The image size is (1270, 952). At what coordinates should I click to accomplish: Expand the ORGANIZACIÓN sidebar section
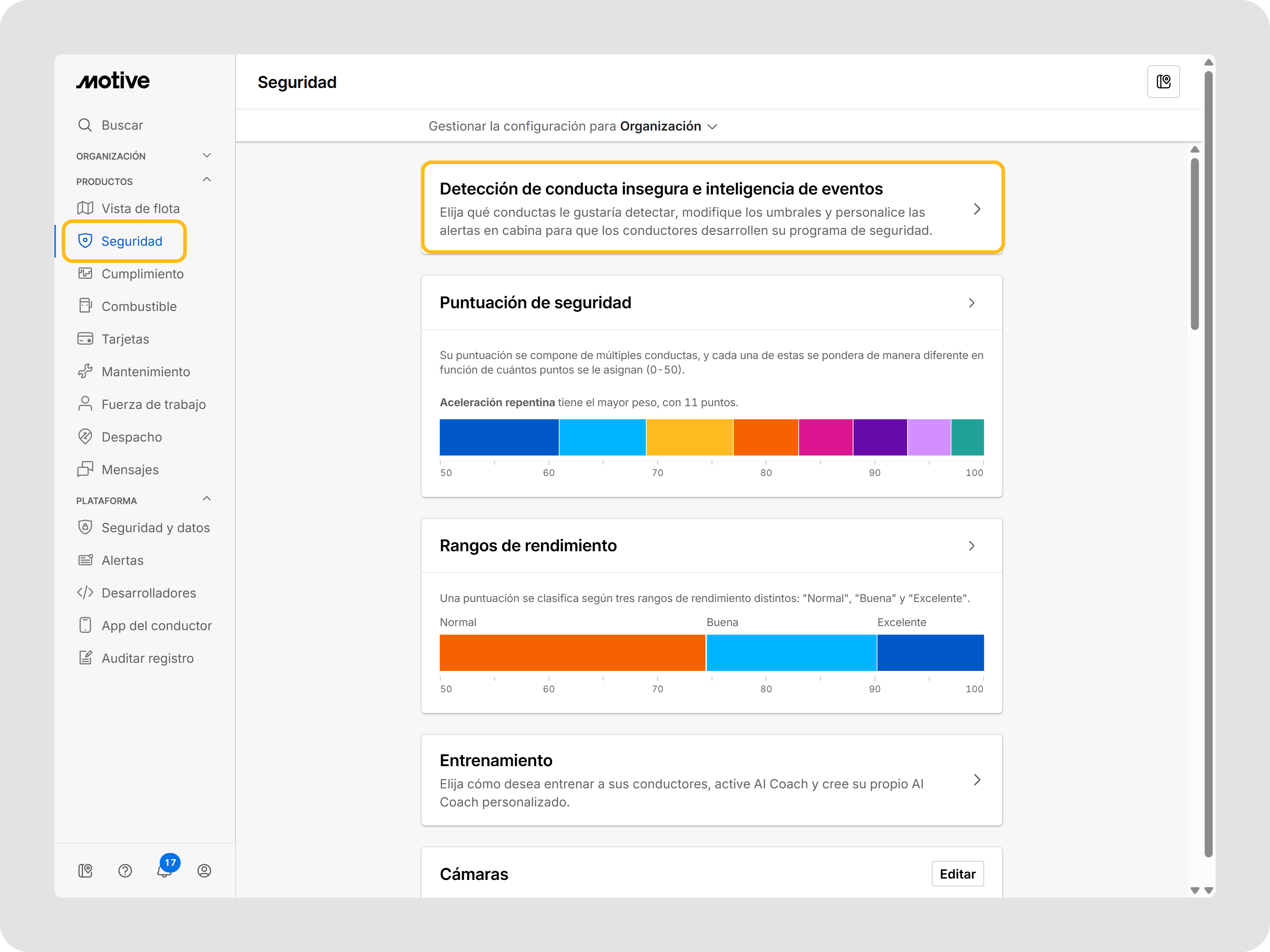point(207,155)
